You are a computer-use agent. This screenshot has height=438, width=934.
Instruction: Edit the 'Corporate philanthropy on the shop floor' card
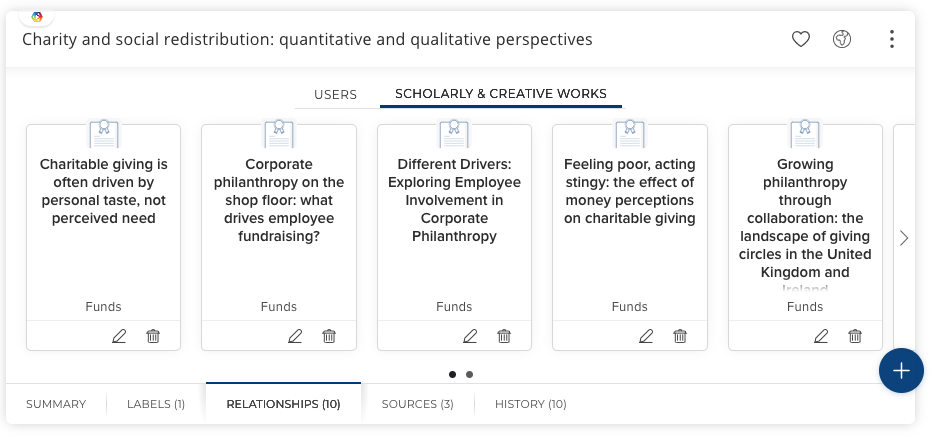coord(295,336)
